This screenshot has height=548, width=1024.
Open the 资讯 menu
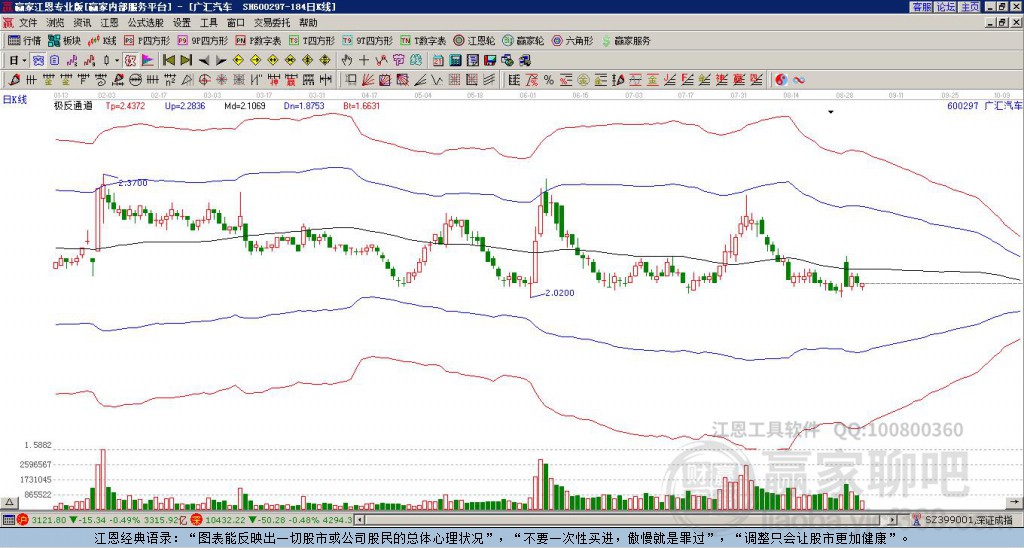tap(82, 23)
